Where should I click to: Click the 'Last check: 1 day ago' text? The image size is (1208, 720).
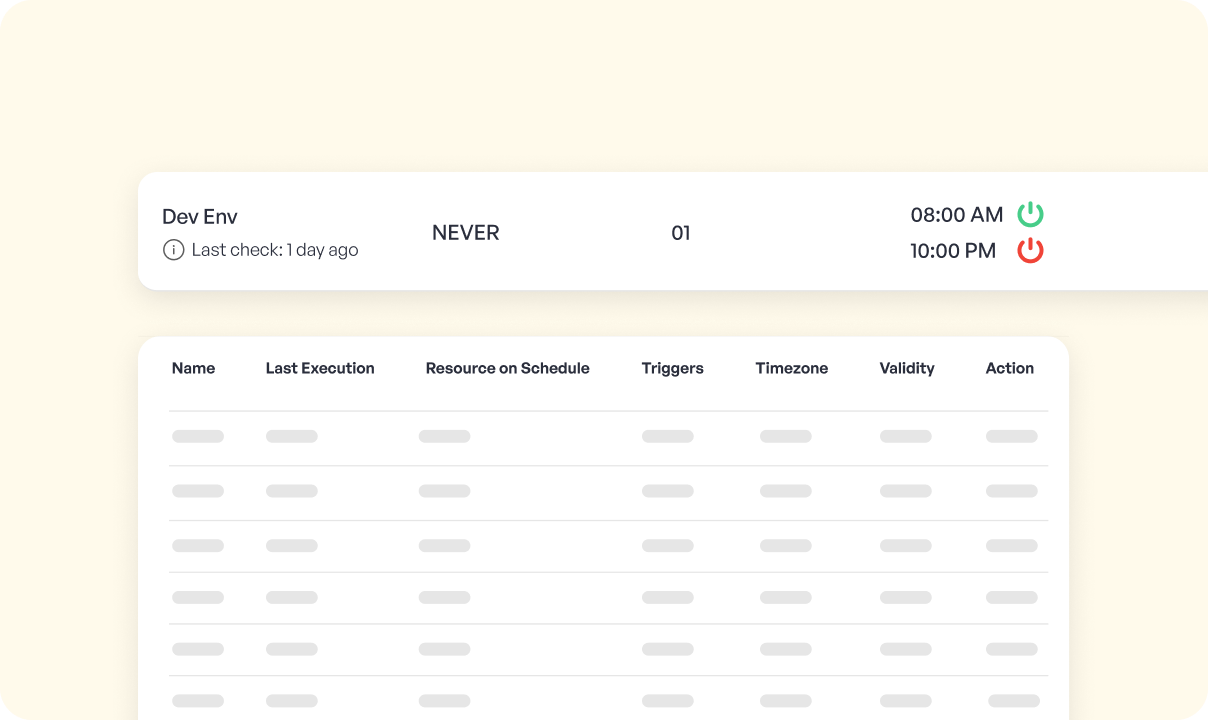274,250
